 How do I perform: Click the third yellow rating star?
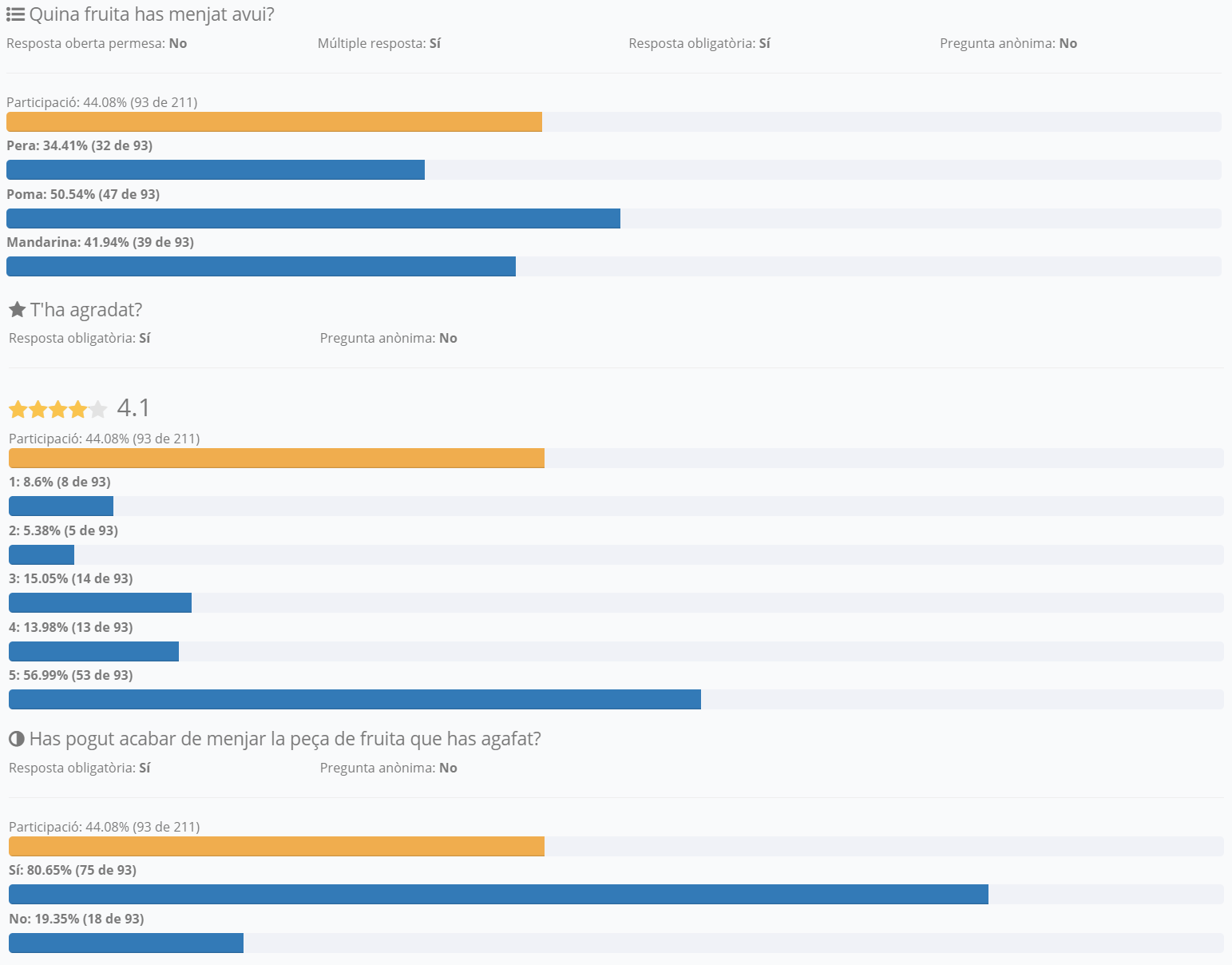coord(58,410)
